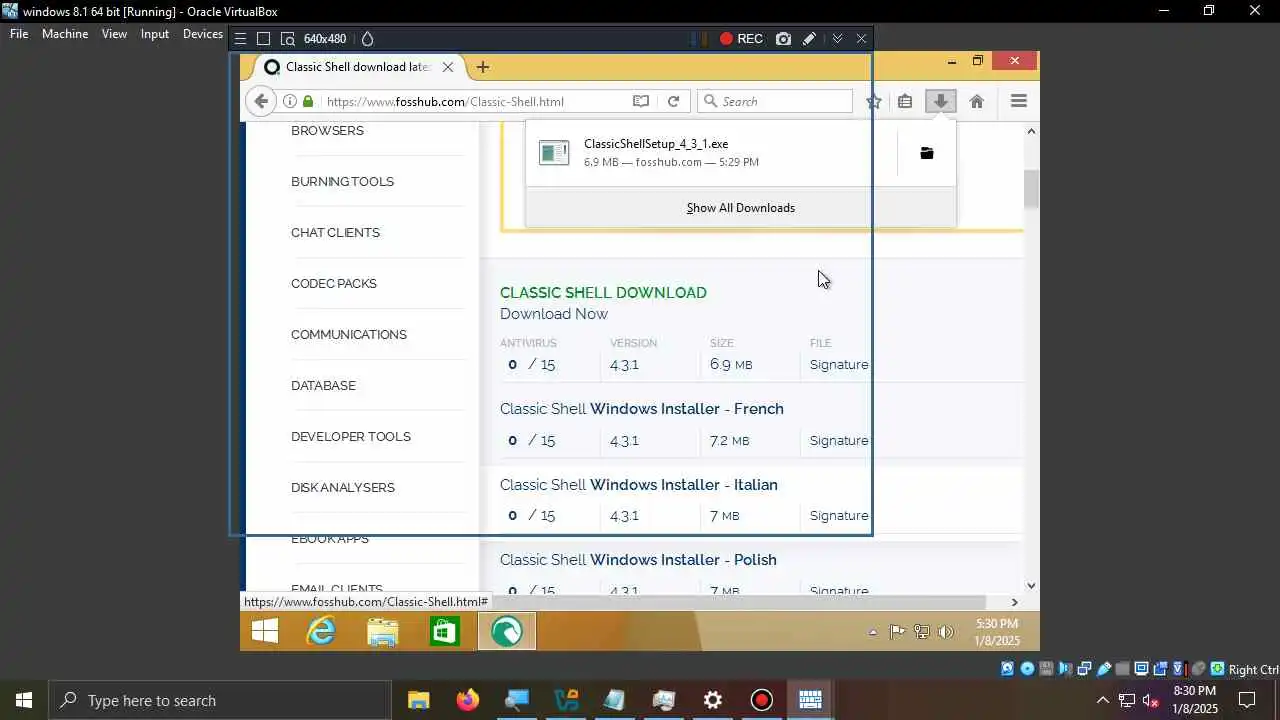Open VirtualBox View menu

point(114,34)
